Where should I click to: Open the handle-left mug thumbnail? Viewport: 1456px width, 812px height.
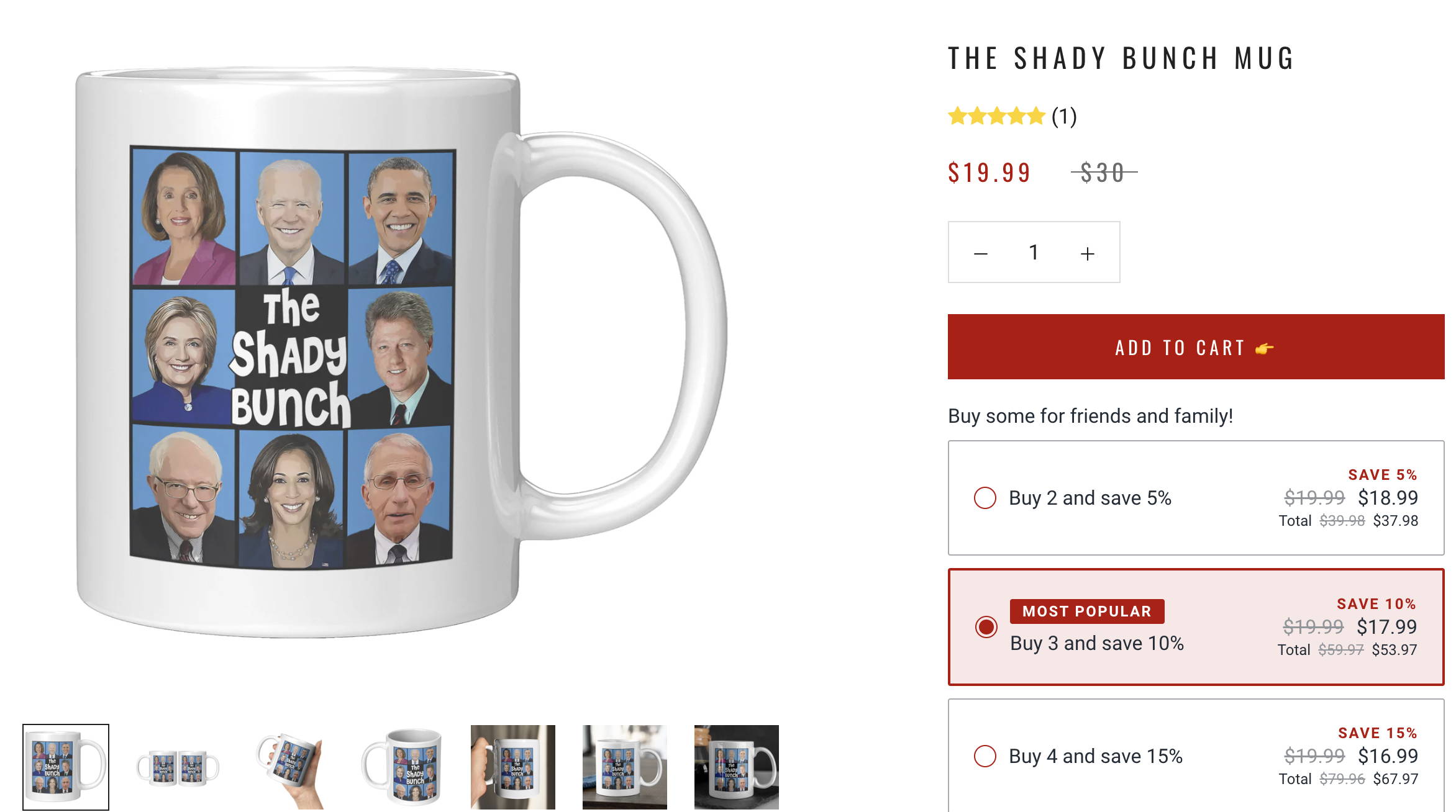(401, 767)
